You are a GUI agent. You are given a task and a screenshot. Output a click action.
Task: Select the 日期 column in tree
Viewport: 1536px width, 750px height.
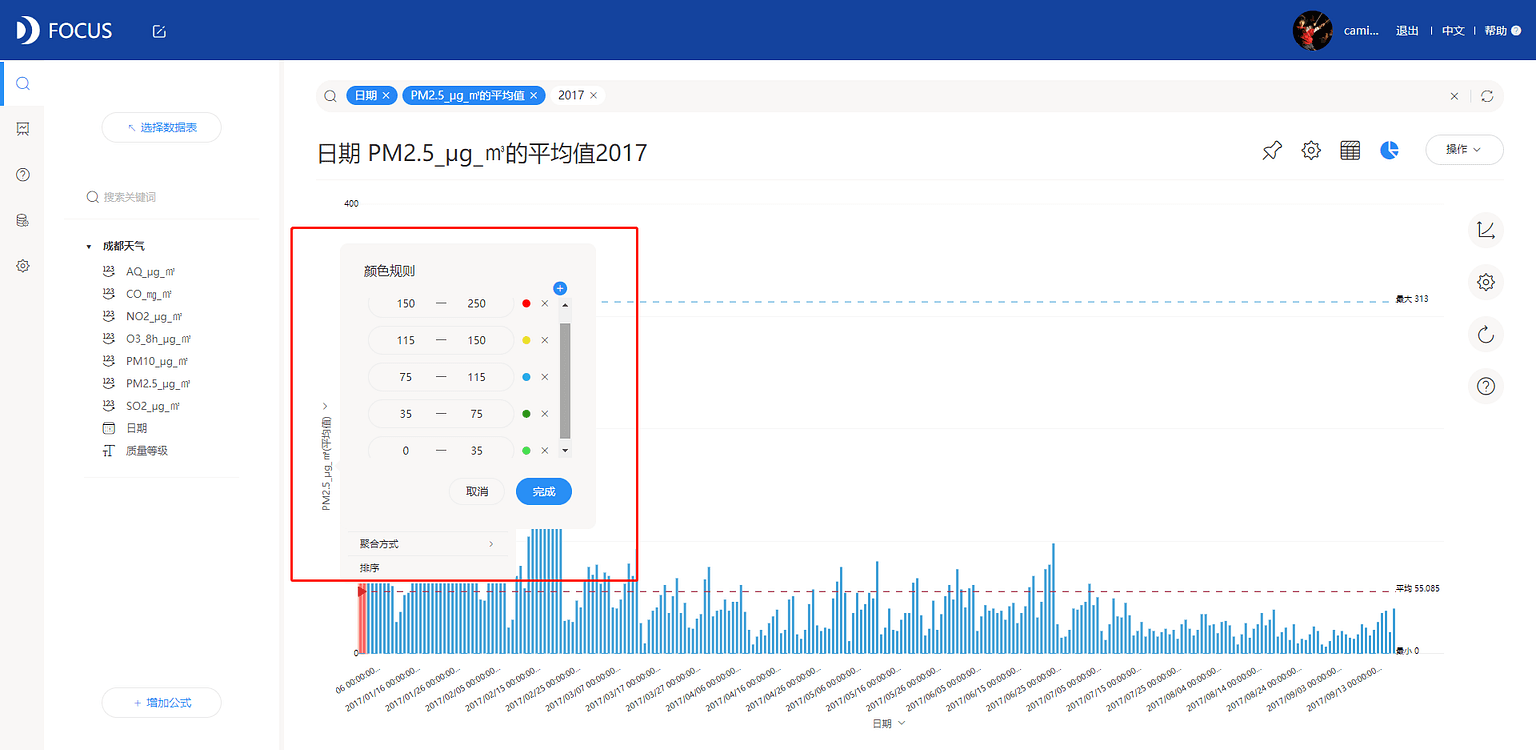[x=136, y=428]
